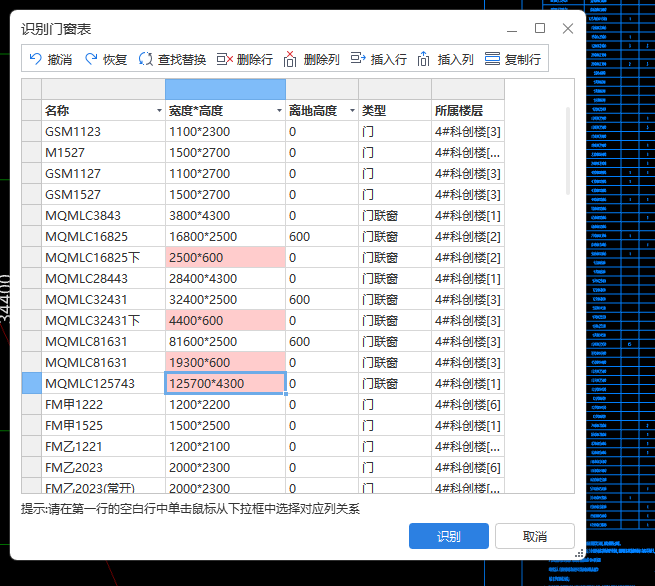Click the FM乙2023 name cell

click(104, 467)
